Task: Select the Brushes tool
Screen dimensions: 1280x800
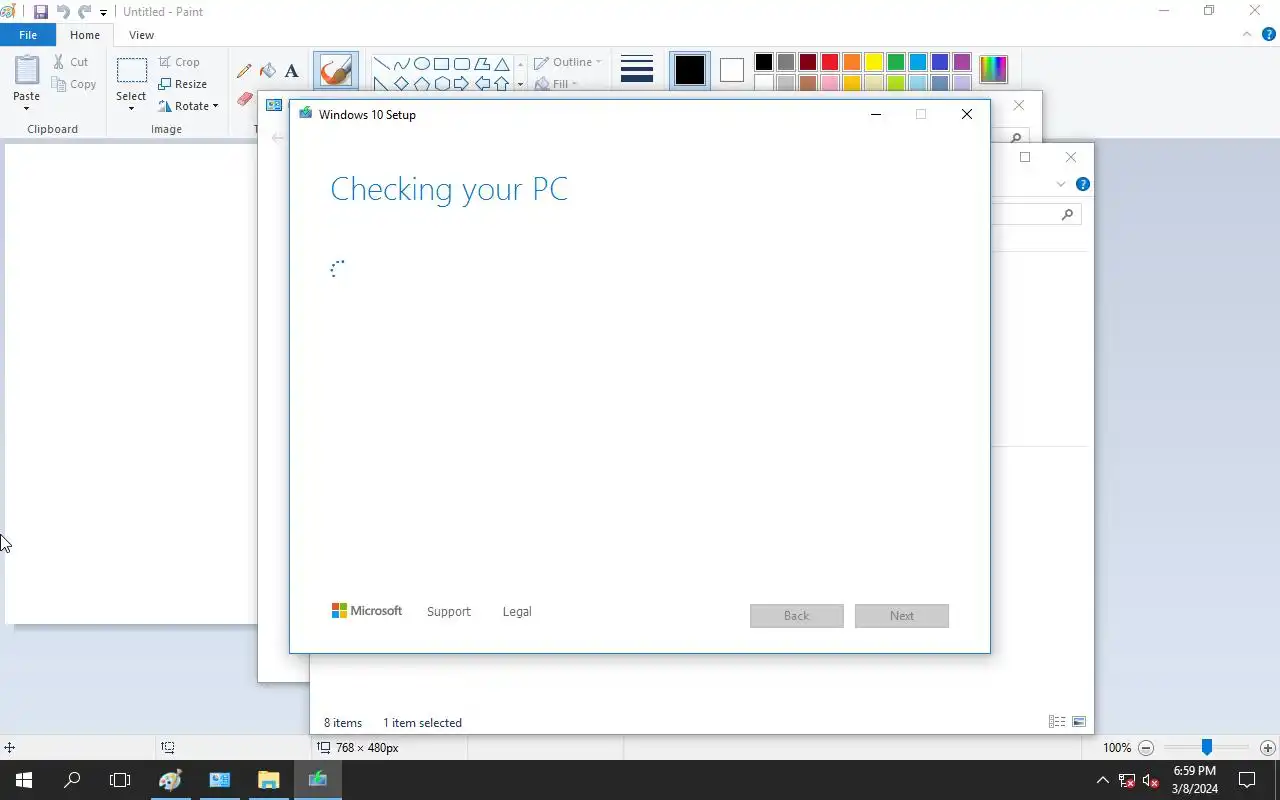Action: [x=336, y=71]
